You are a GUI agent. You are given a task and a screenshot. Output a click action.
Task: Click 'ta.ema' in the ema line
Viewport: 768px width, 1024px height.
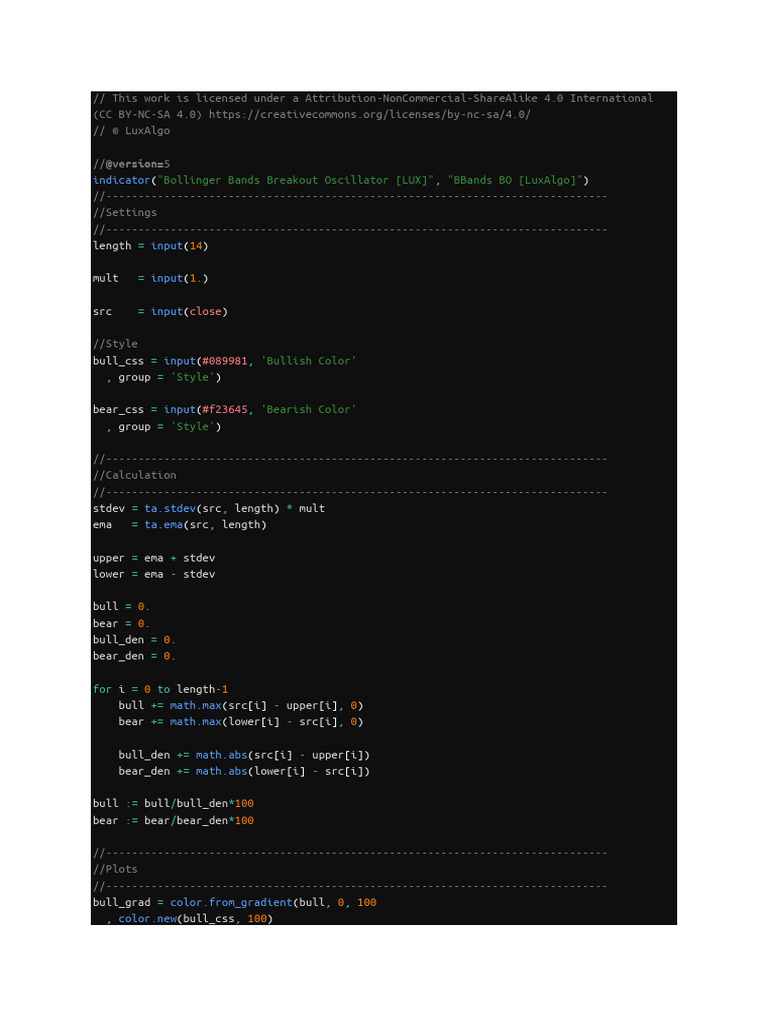coord(163,525)
